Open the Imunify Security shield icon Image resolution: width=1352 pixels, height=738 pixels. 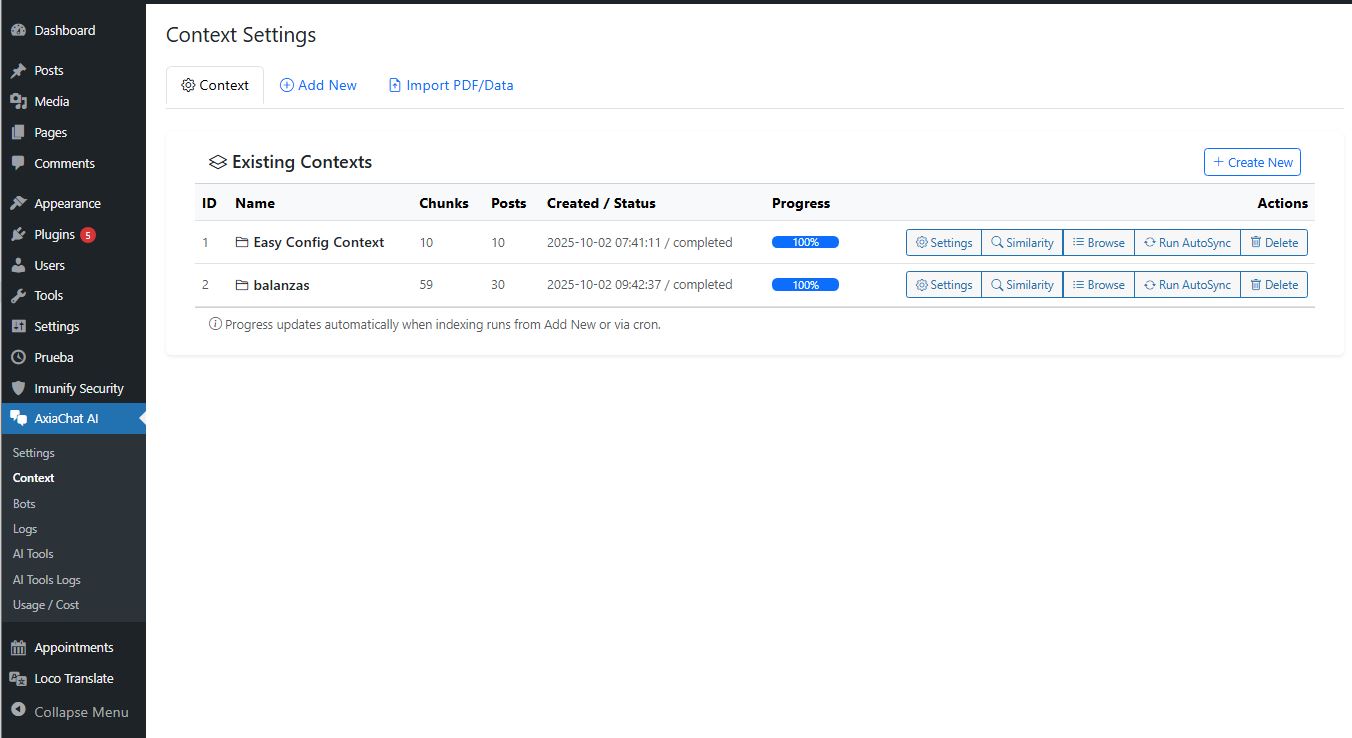pyautogui.click(x=18, y=388)
